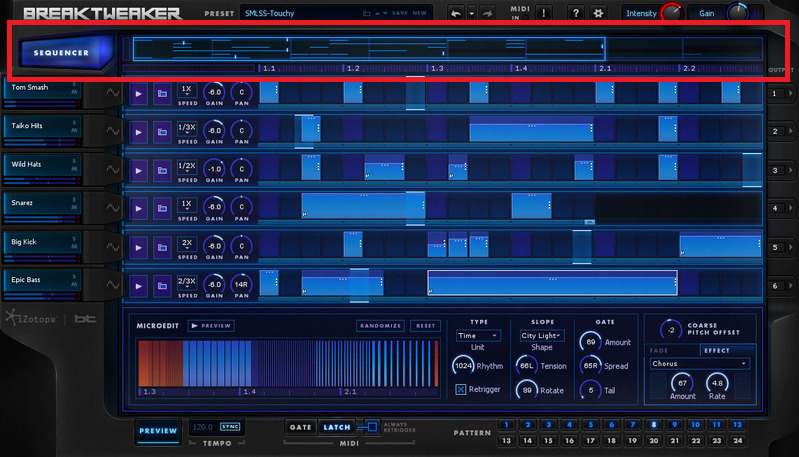The width and height of the screenshot is (799, 457).
Task: Open the settings gear icon
Action: pos(599,14)
